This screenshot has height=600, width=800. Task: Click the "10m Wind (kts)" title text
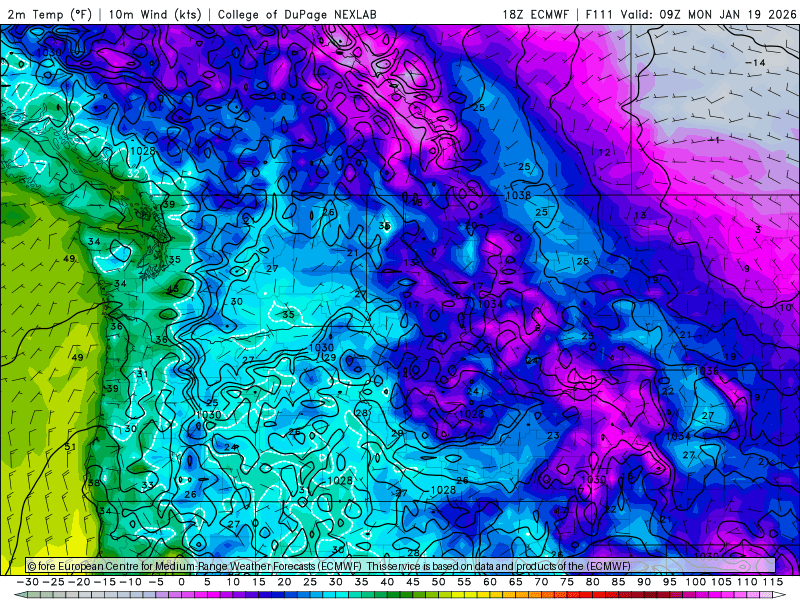155,14
